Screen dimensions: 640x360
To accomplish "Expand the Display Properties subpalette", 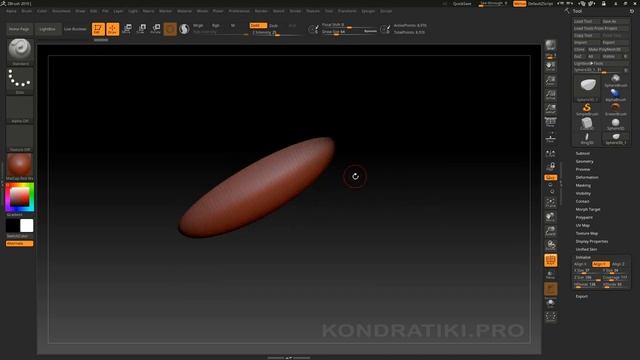I will tap(592, 241).
